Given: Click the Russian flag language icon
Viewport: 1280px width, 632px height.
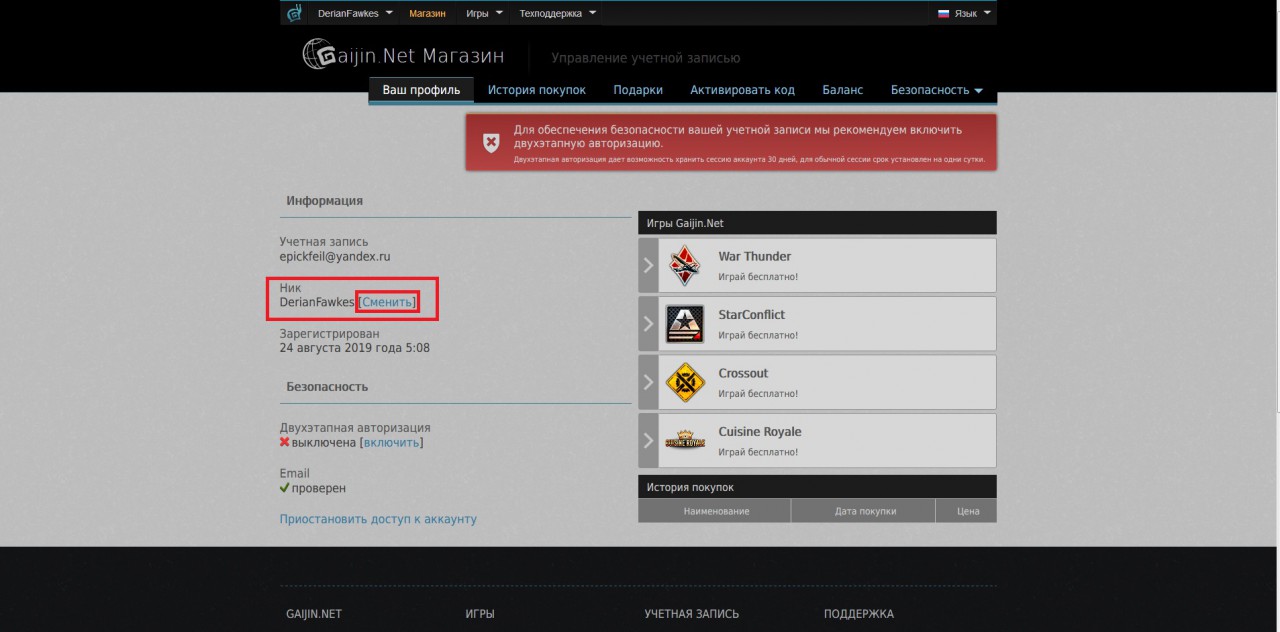Looking at the screenshot, I should pyautogui.click(x=944, y=14).
